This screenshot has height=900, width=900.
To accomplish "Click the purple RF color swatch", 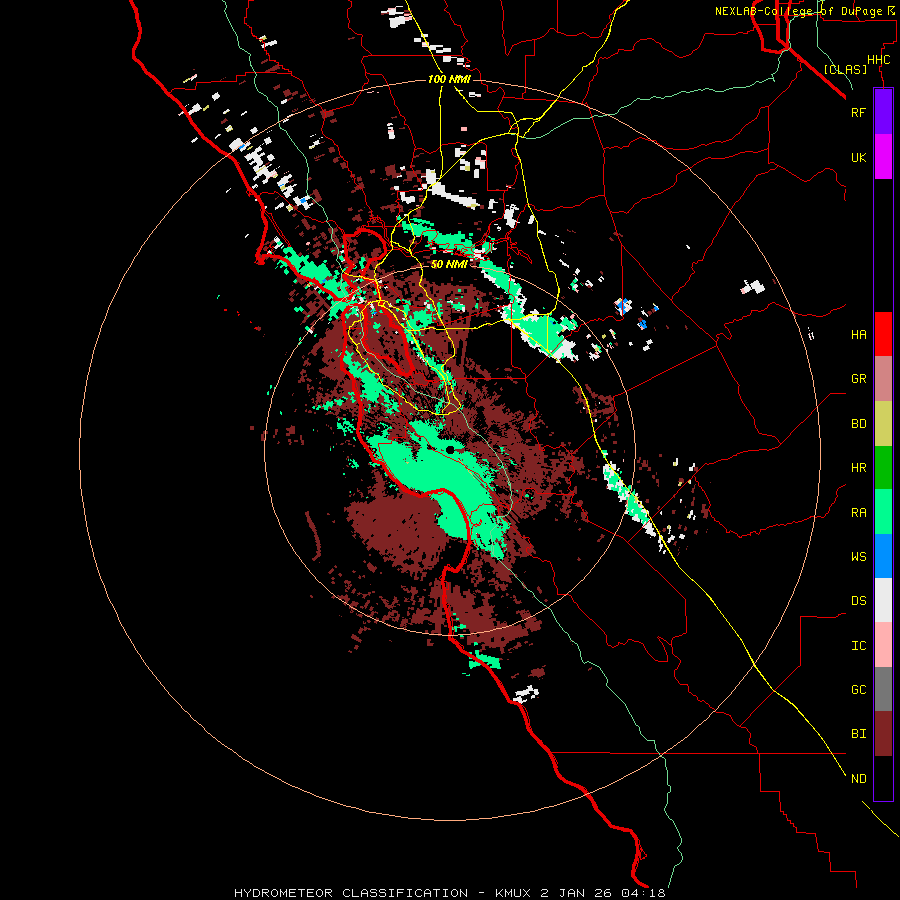I will [x=883, y=112].
